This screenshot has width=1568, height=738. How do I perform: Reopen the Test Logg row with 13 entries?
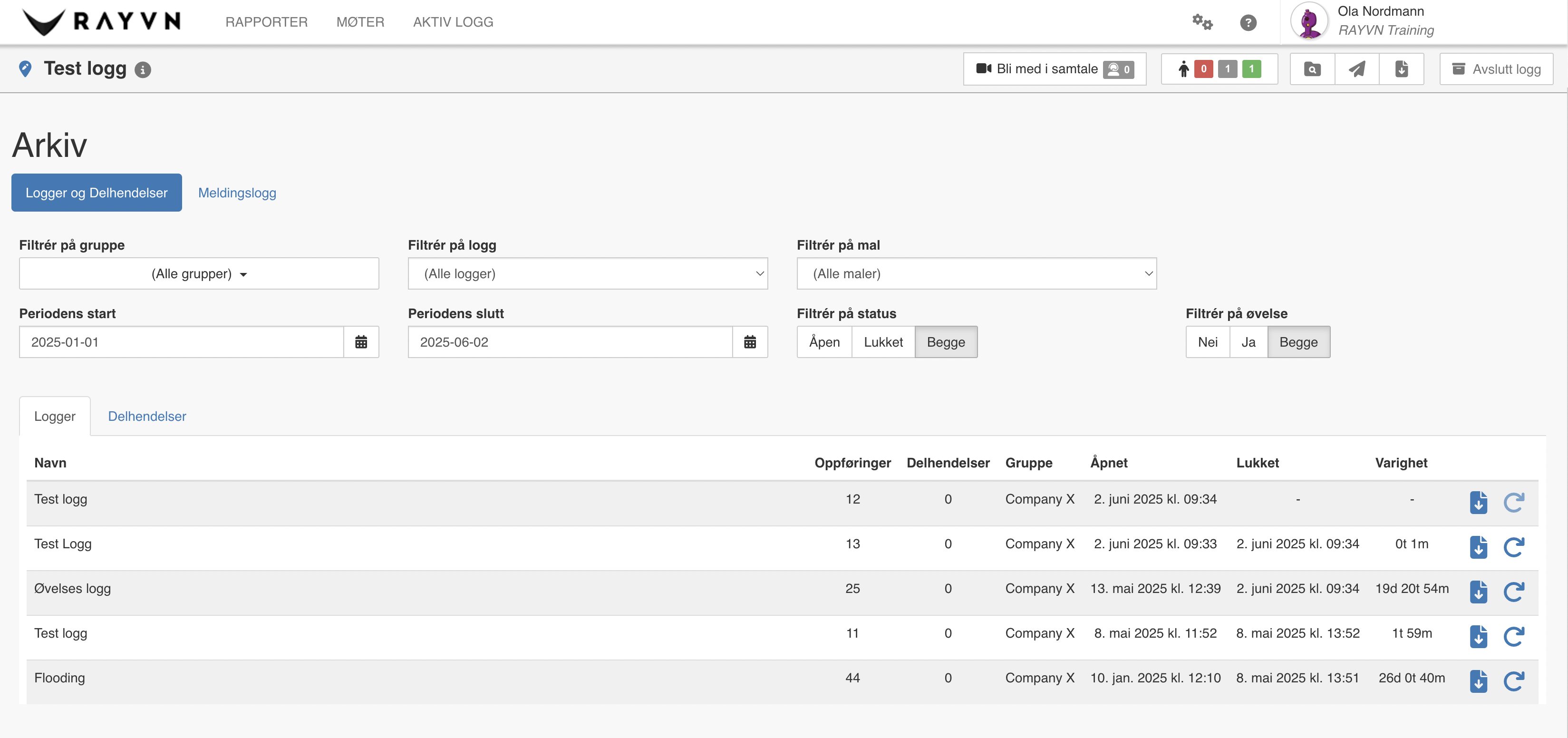click(x=1514, y=547)
